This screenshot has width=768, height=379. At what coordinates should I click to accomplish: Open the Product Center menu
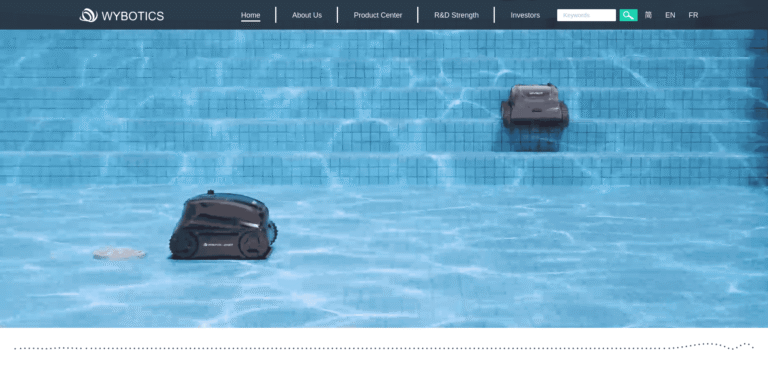(378, 15)
